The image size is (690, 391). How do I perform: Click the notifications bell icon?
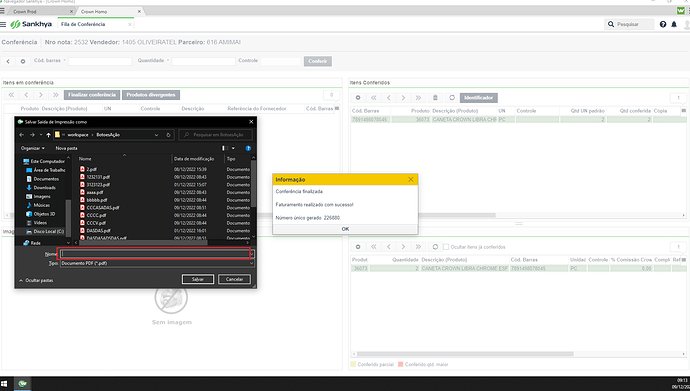point(674,24)
